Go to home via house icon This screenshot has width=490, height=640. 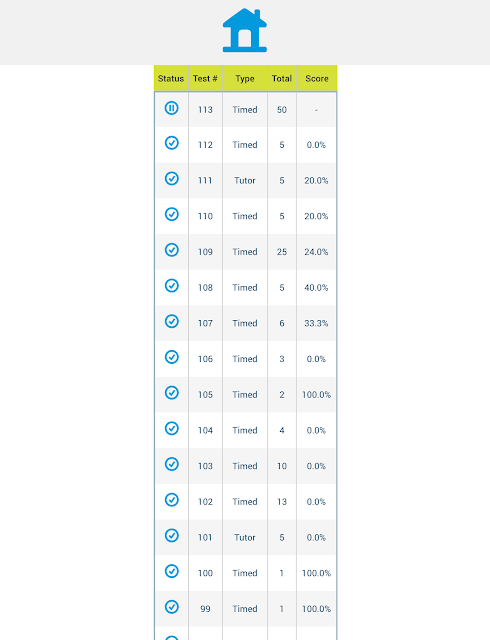(x=245, y=30)
